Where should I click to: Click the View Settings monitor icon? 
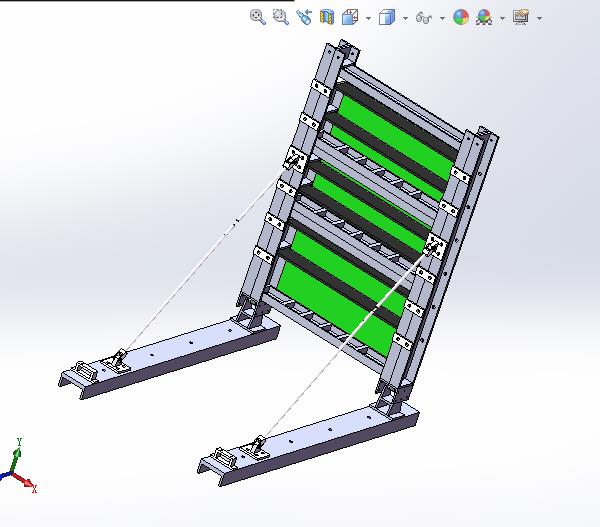(x=521, y=17)
